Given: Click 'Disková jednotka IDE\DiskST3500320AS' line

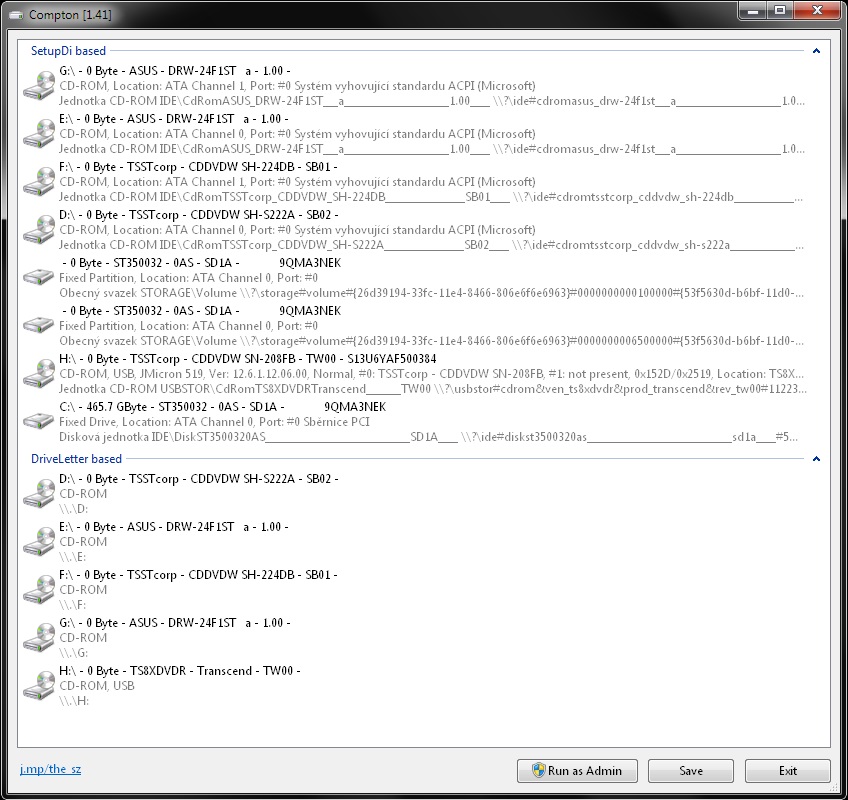Looking at the screenshot, I should tap(428, 437).
